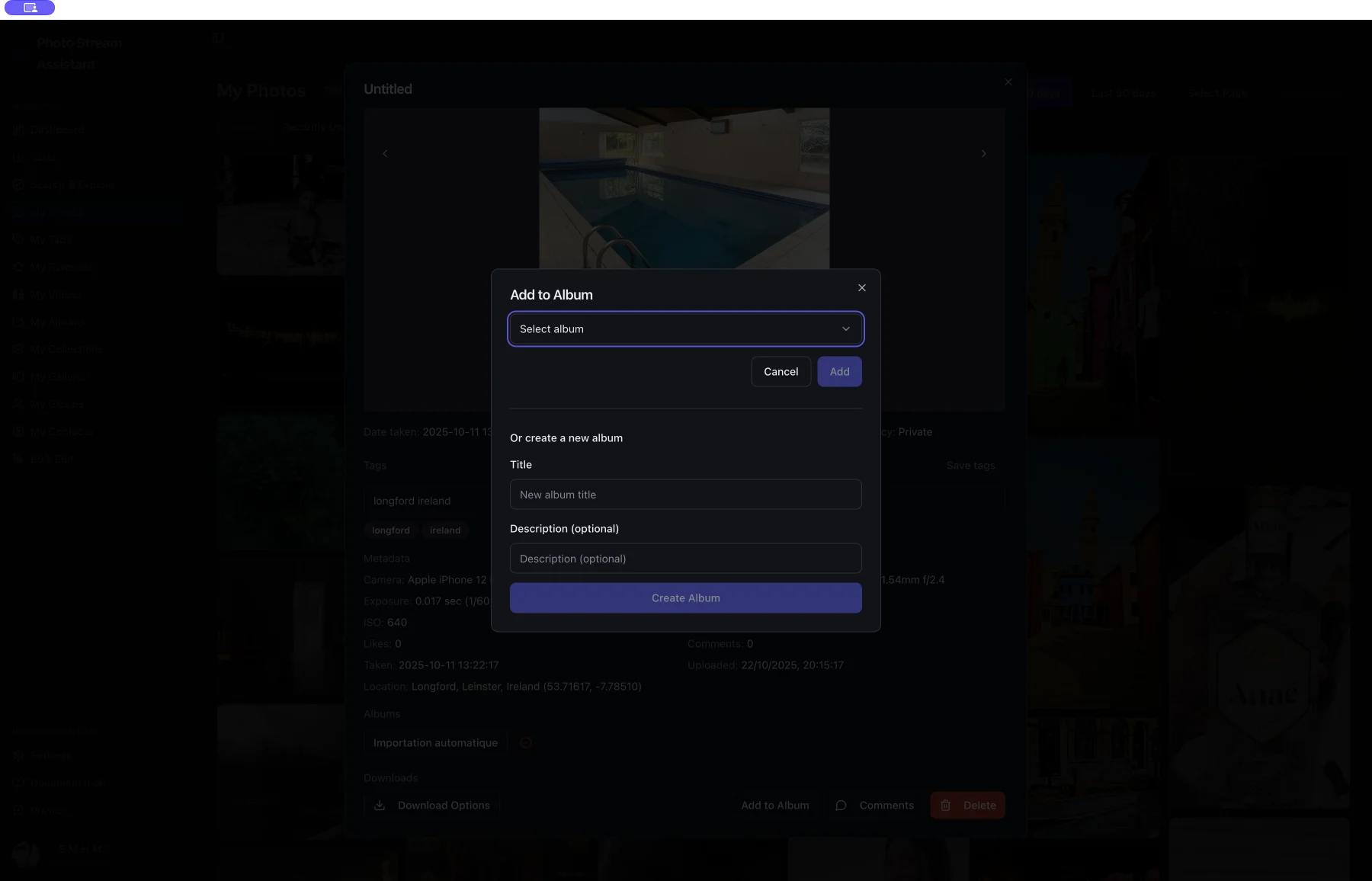
Task: Click the Select Page option
Action: point(1217,93)
